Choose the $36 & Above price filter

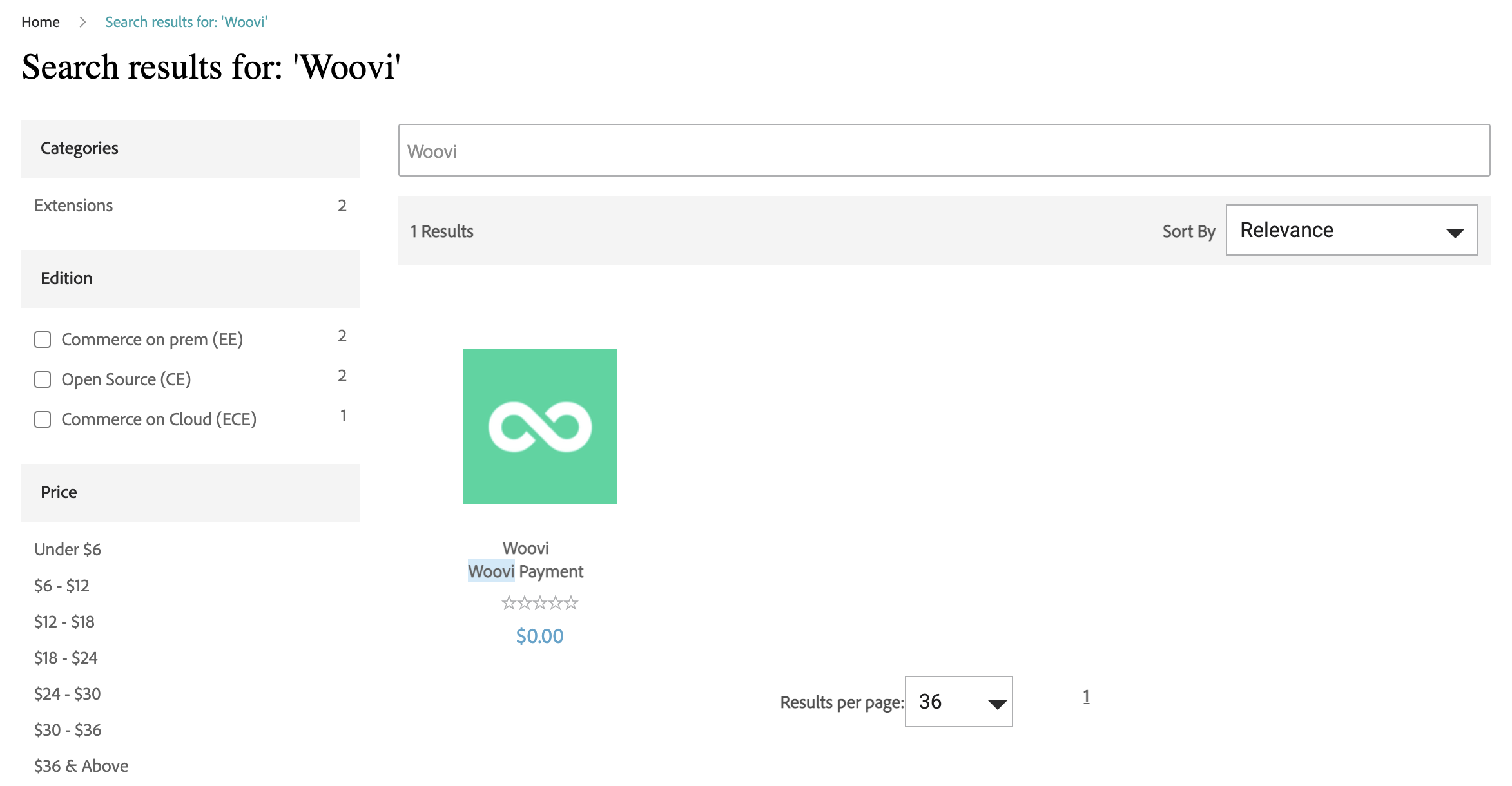click(x=81, y=766)
